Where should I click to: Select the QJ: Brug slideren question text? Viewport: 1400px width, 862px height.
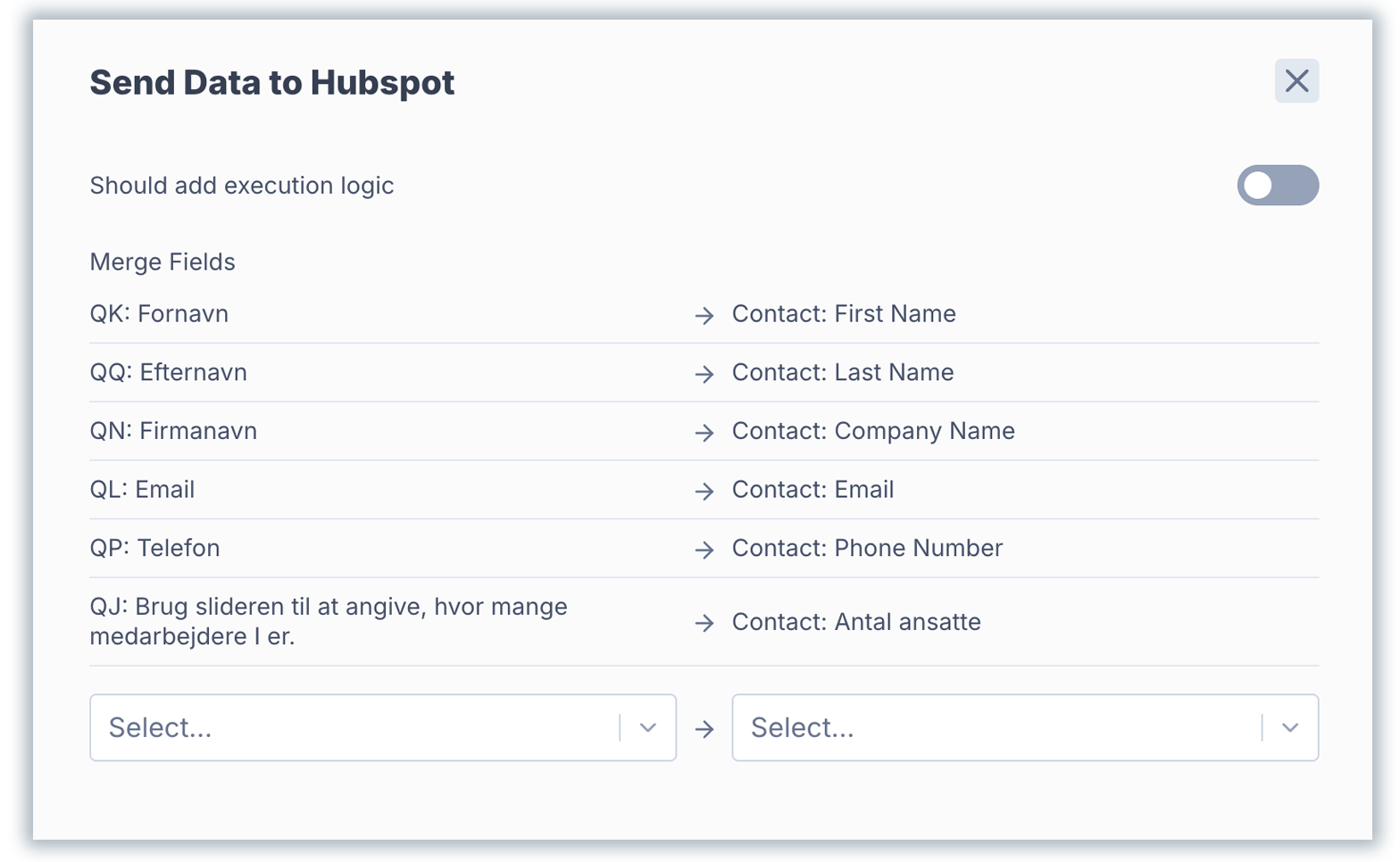pyautogui.click(x=329, y=621)
